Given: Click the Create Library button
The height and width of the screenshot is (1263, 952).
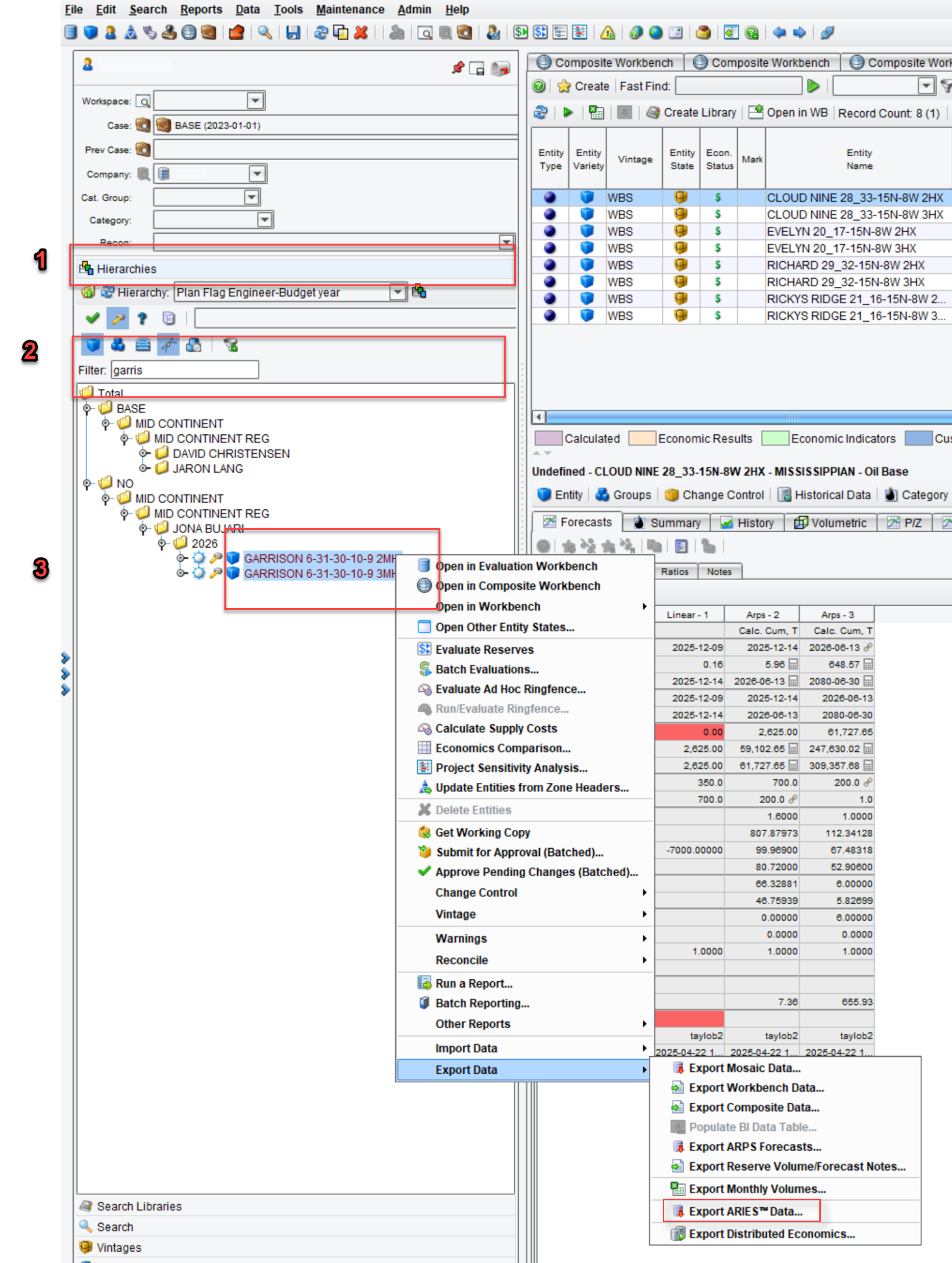Looking at the screenshot, I should point(692,112).
